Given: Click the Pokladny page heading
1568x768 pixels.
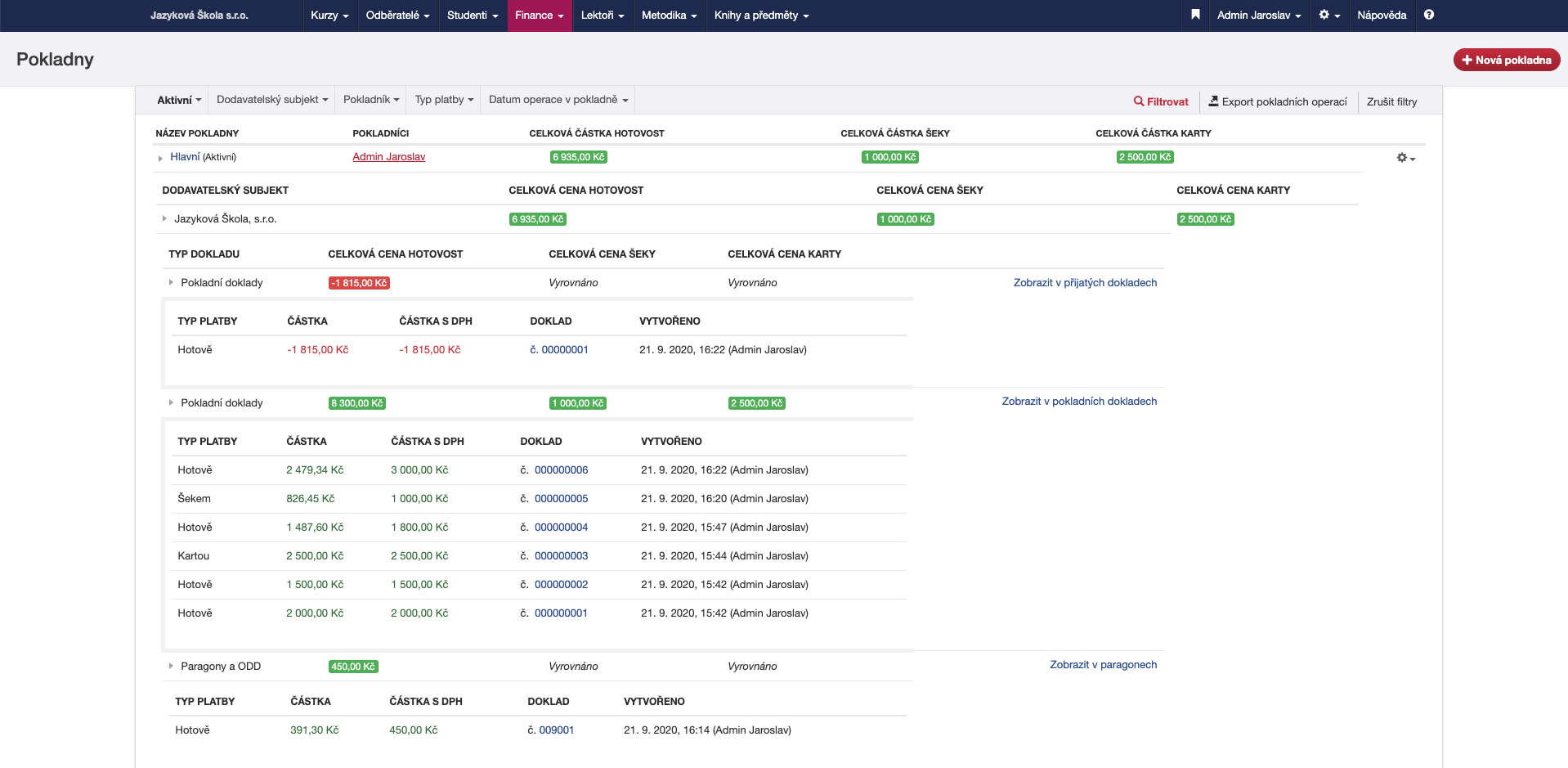Looking at the screenshot, I should click(x=55, y=60).
